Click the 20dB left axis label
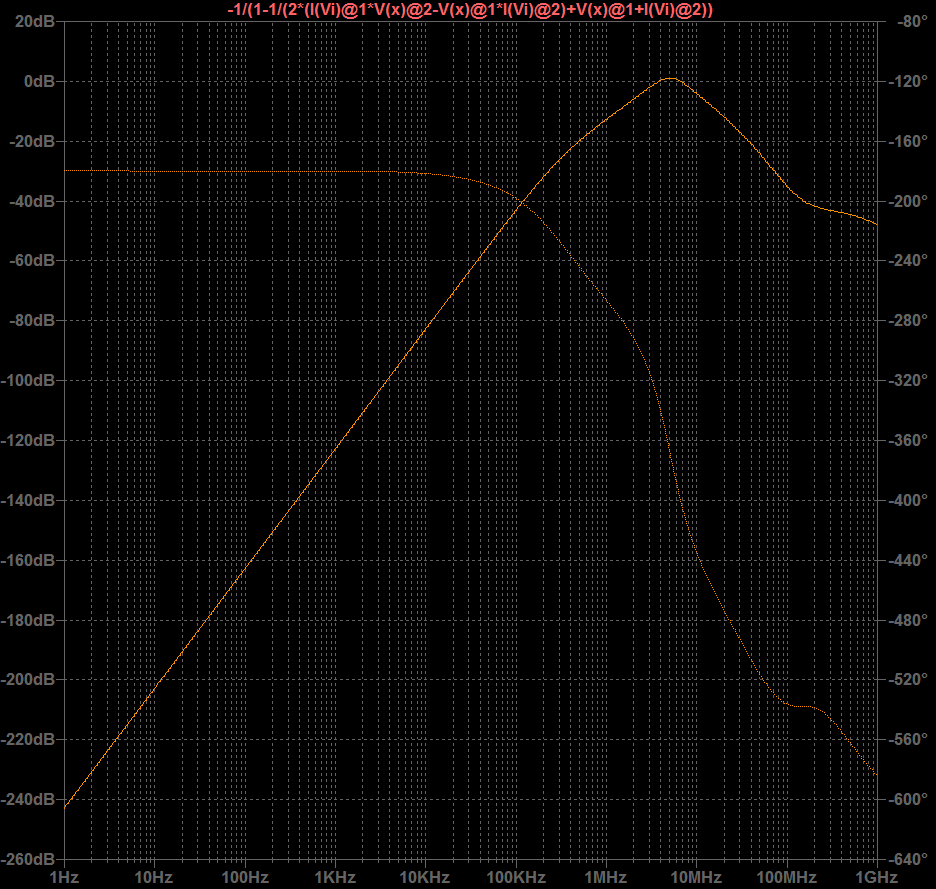The height and width of the screenshot is (889, 936). point(35,21)
